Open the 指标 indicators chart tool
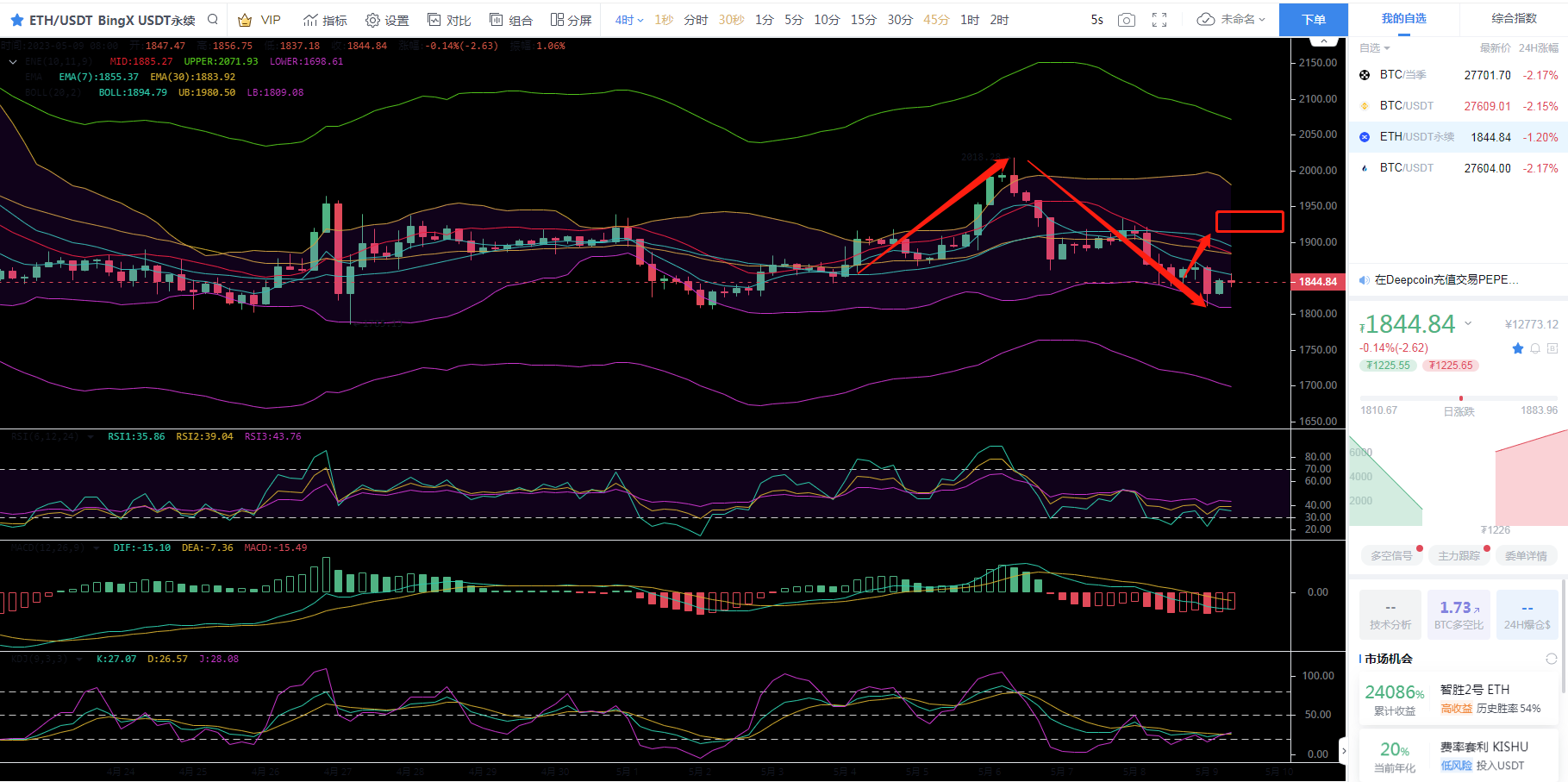Viewport: 1568px width, 782px height. pyautogui.click(x=325, y=20)
